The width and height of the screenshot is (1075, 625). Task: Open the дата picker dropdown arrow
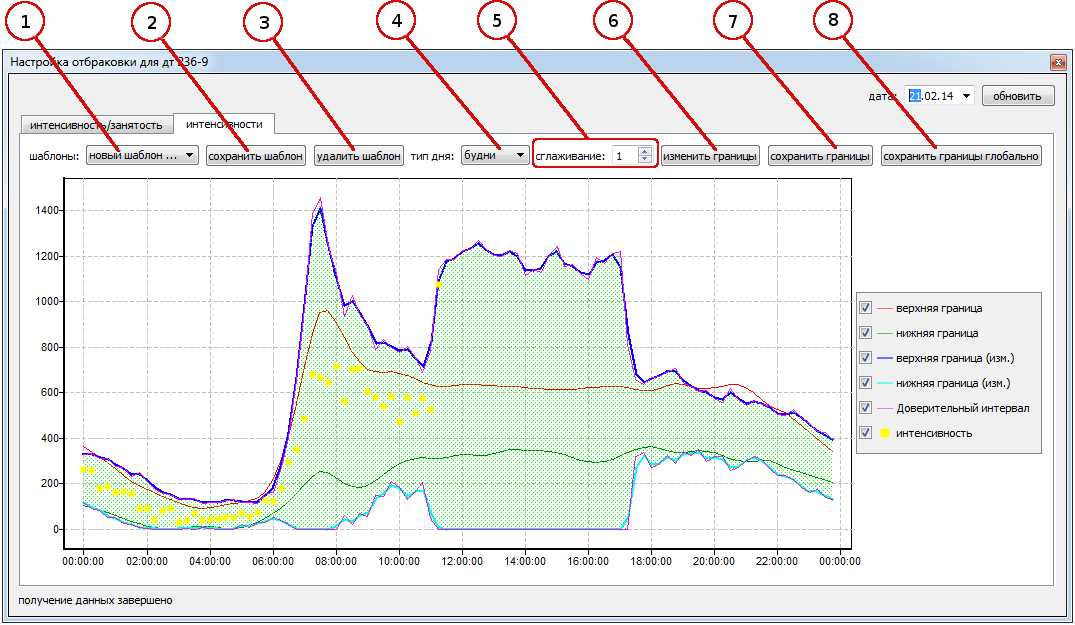966,96
